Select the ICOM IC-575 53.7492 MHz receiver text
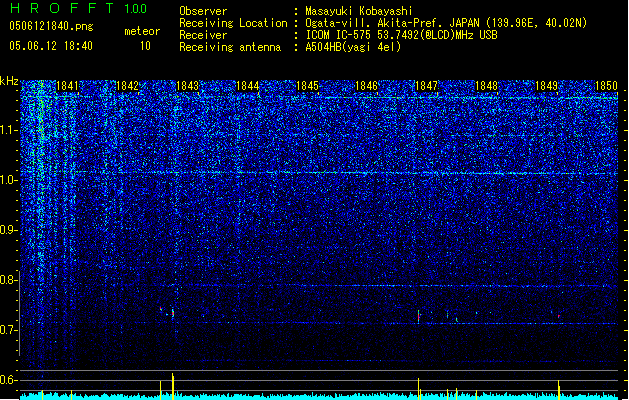Viewport: 629px width, 400px height. coord(401,35)
